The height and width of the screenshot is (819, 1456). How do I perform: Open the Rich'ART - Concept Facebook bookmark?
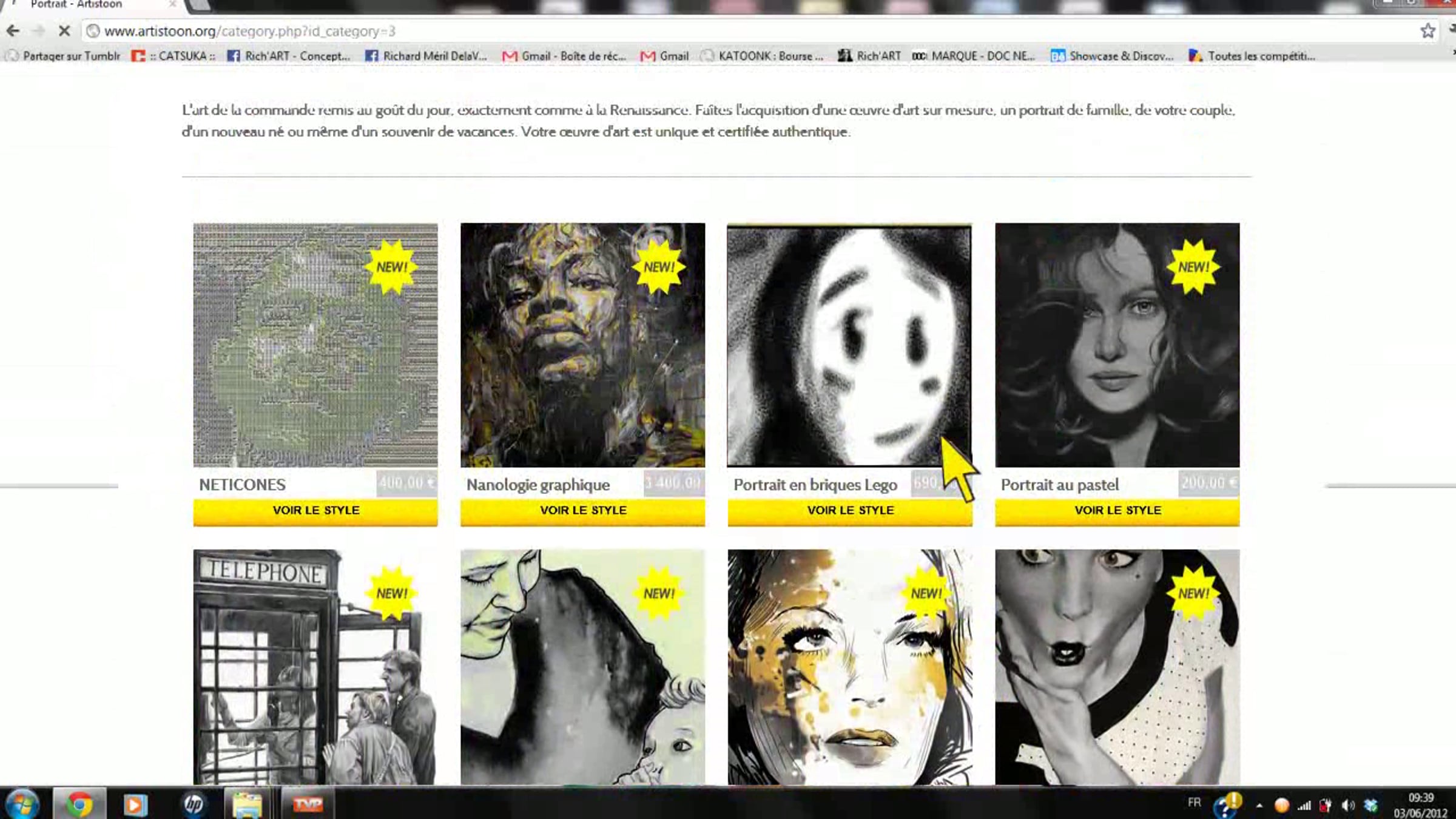tap(289, 56)
